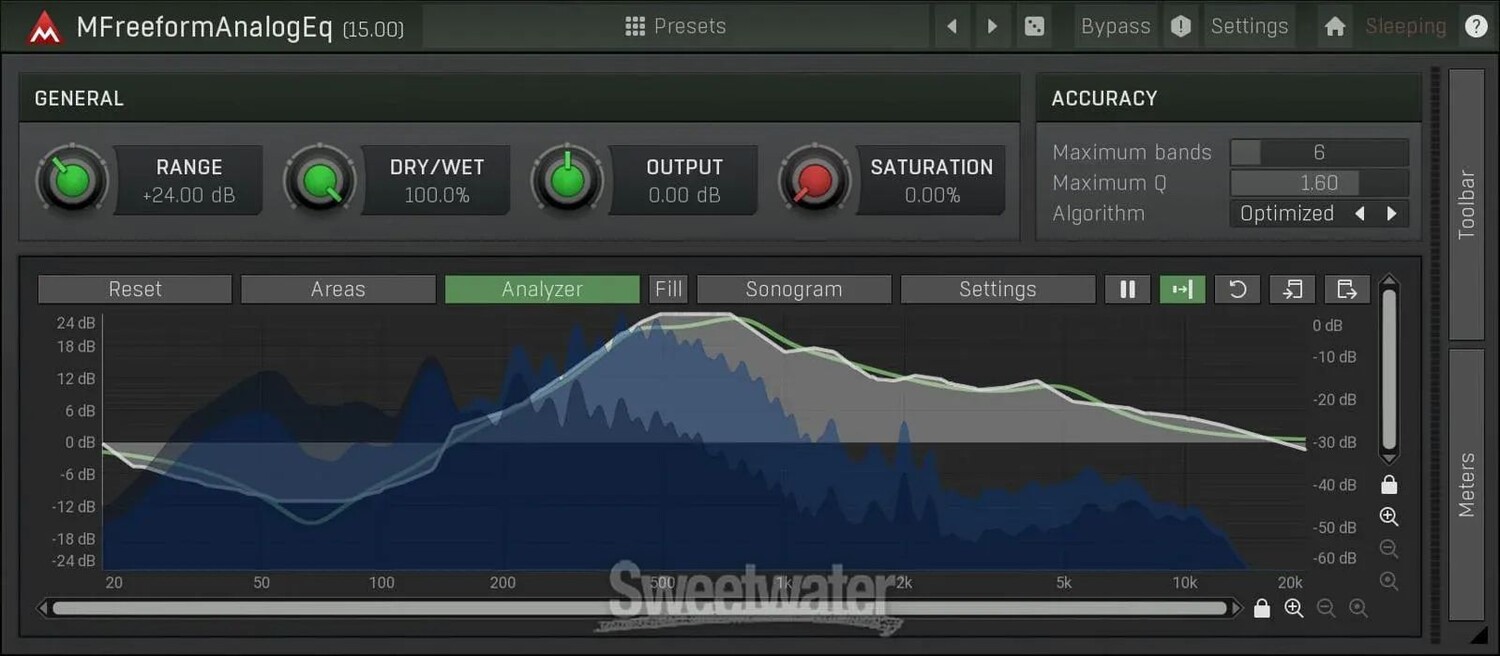Viewport: 1500px width, 656px height.
Task: Click the copy graph icon
Action: tap(1292, 289)
